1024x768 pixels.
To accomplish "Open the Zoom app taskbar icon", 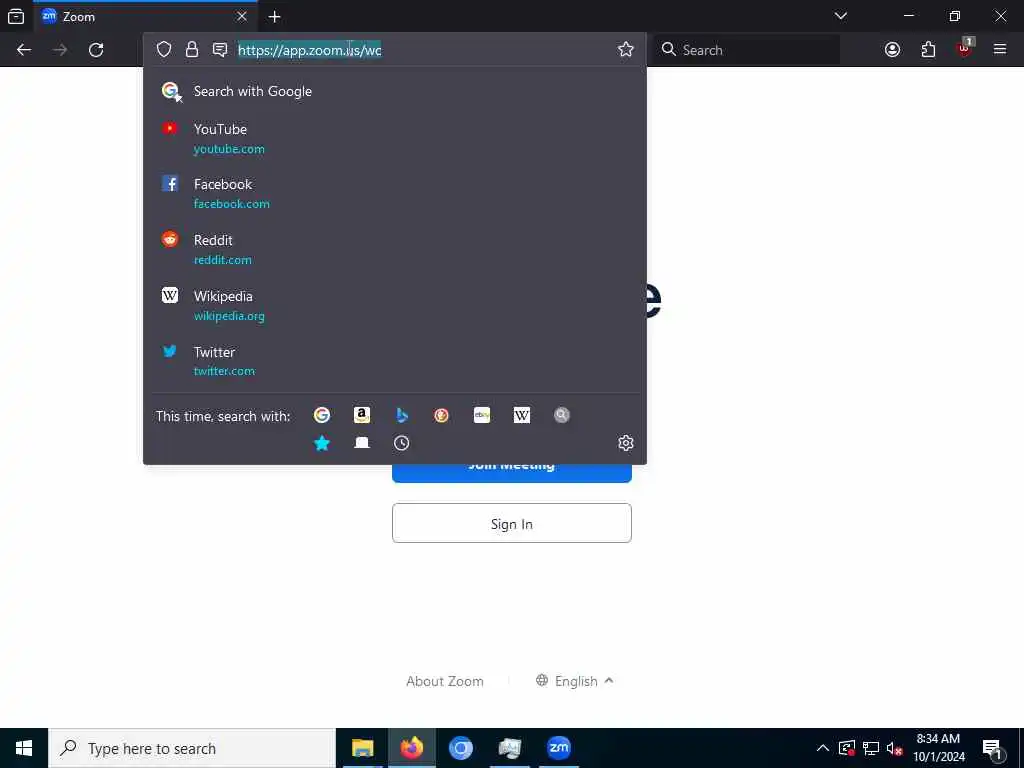I will tap(559, 748).
